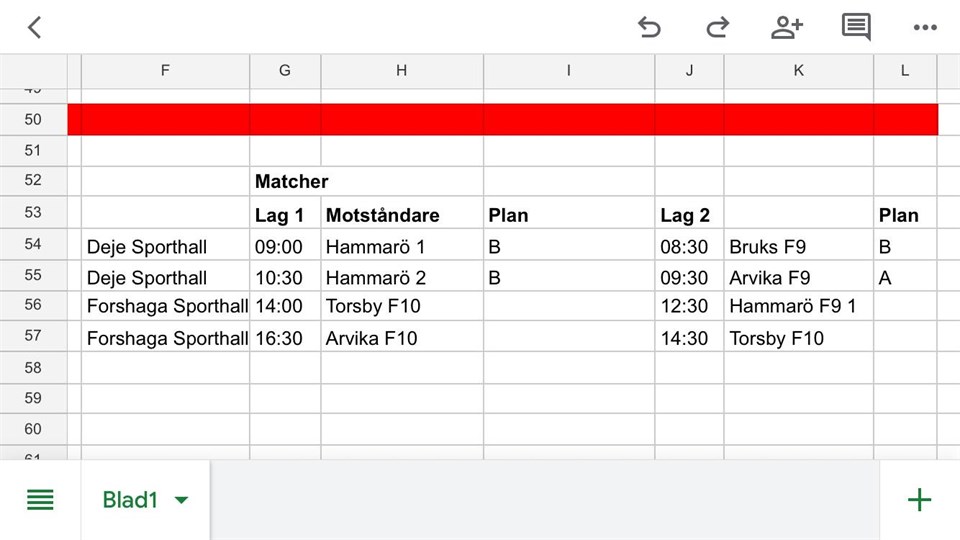
Task: Redo the last undone action
Action: (x=717, y=28)
